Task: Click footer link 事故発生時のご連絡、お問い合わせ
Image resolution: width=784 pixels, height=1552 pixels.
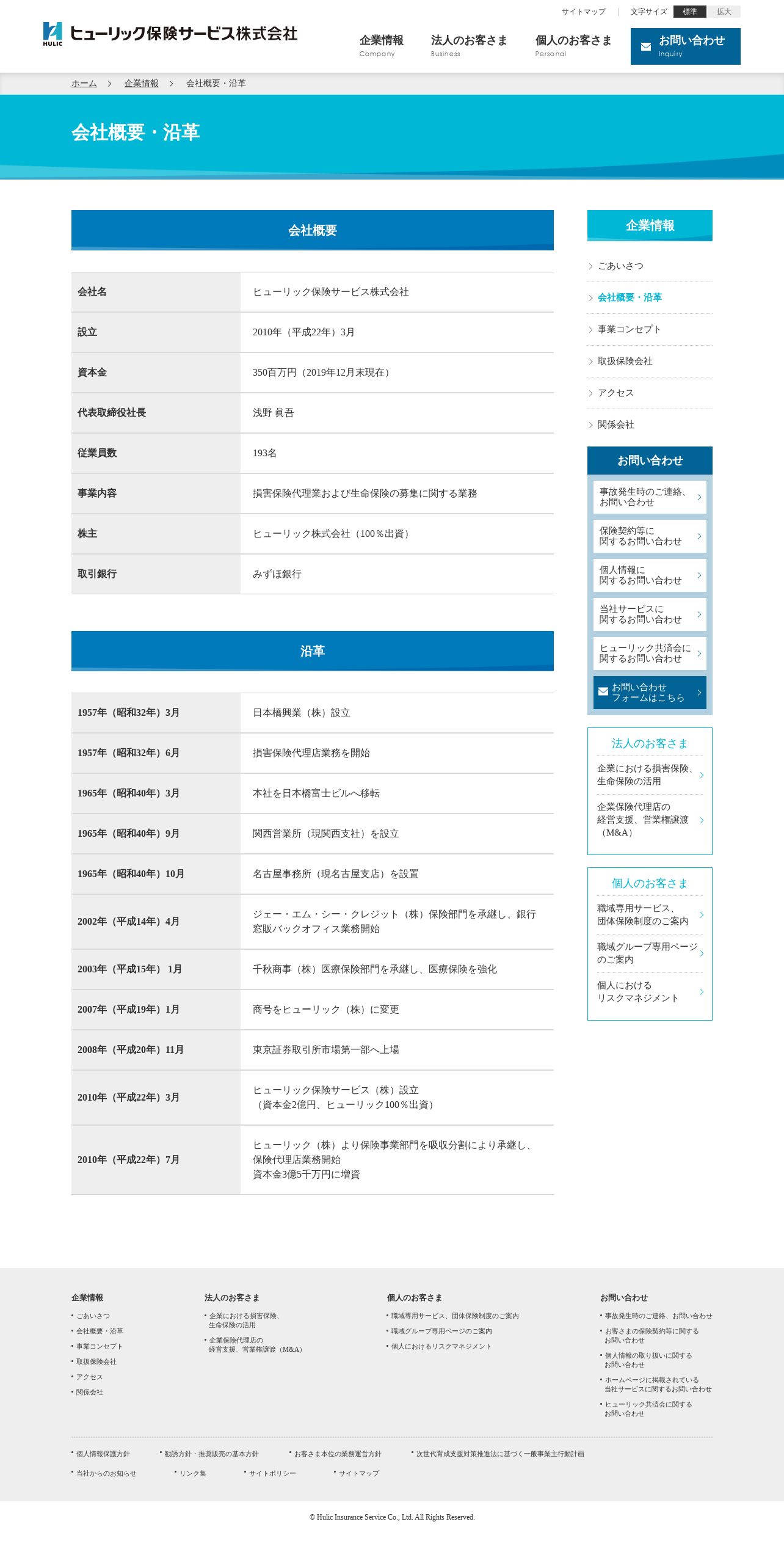Action: point(658,1316)
